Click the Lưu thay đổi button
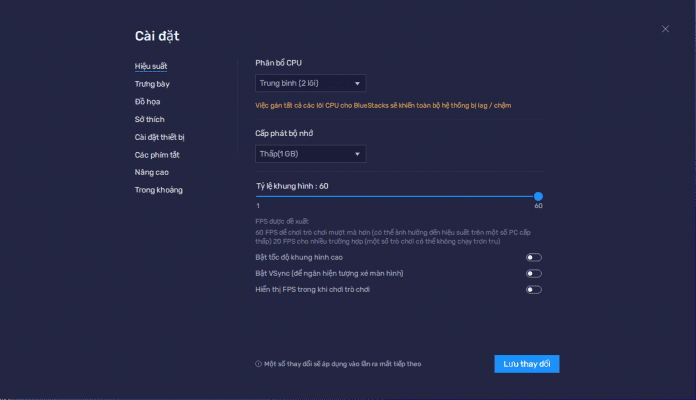Screen dimensions: 696x400 coord(526,364)
